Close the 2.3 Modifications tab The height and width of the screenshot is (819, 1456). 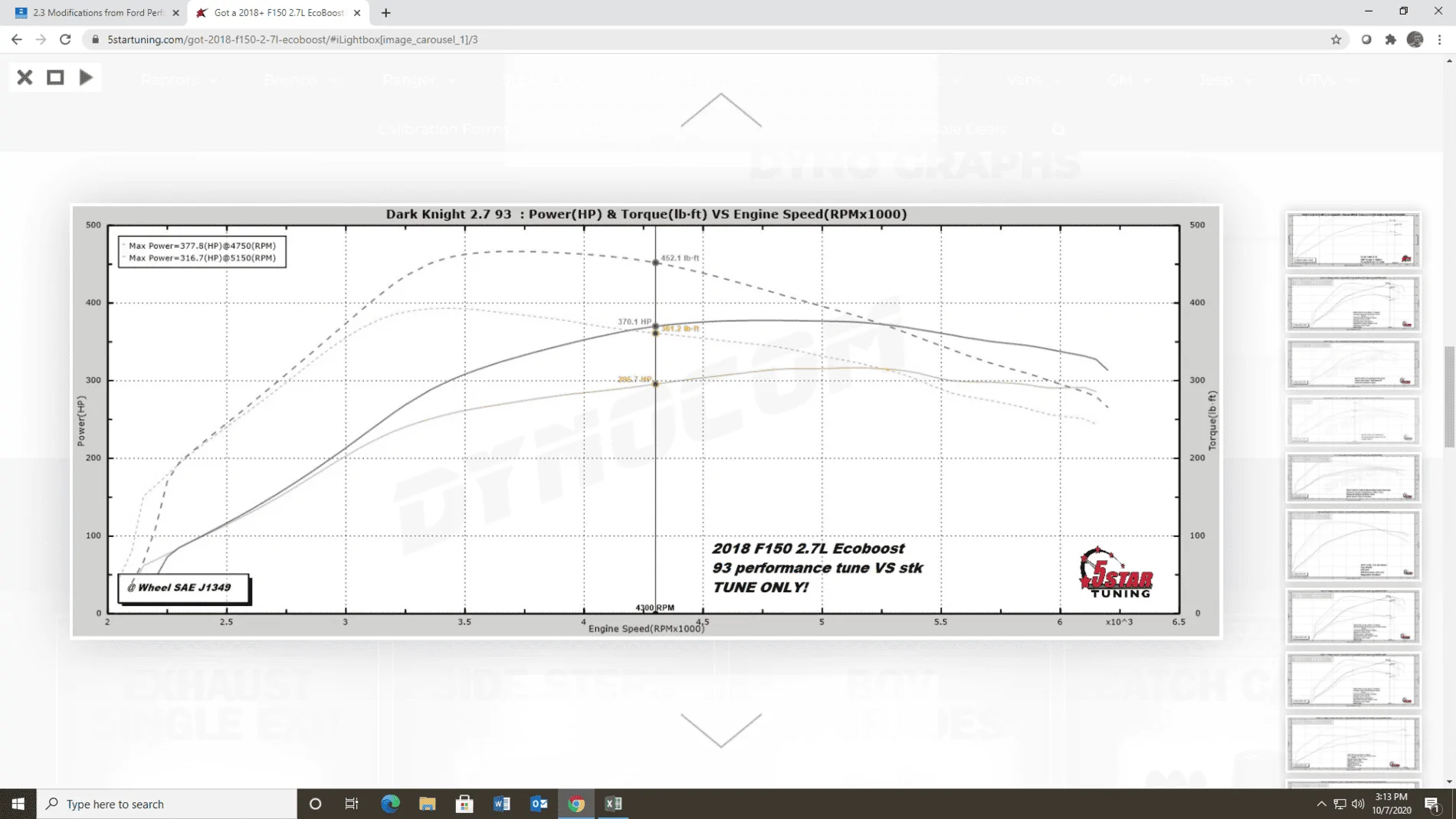pyautogui.click(x=175, y=13)
